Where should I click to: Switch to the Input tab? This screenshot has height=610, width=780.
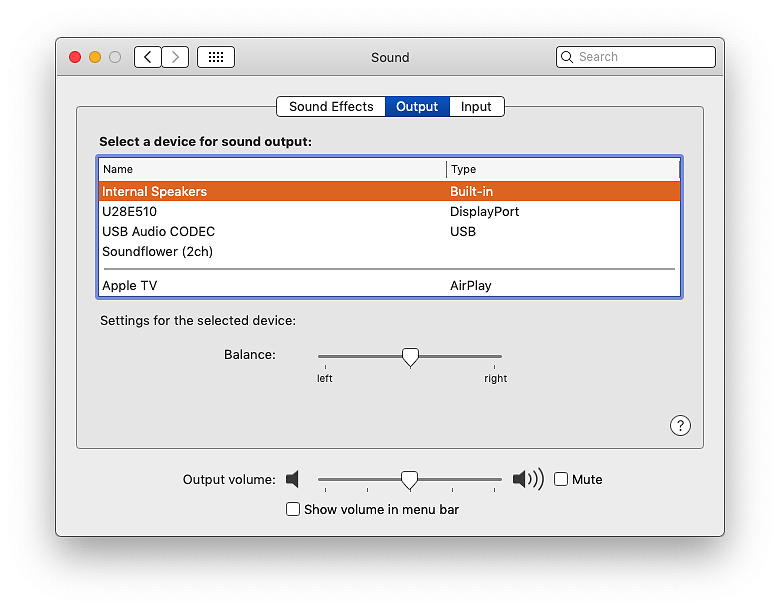tap(476, 106)
